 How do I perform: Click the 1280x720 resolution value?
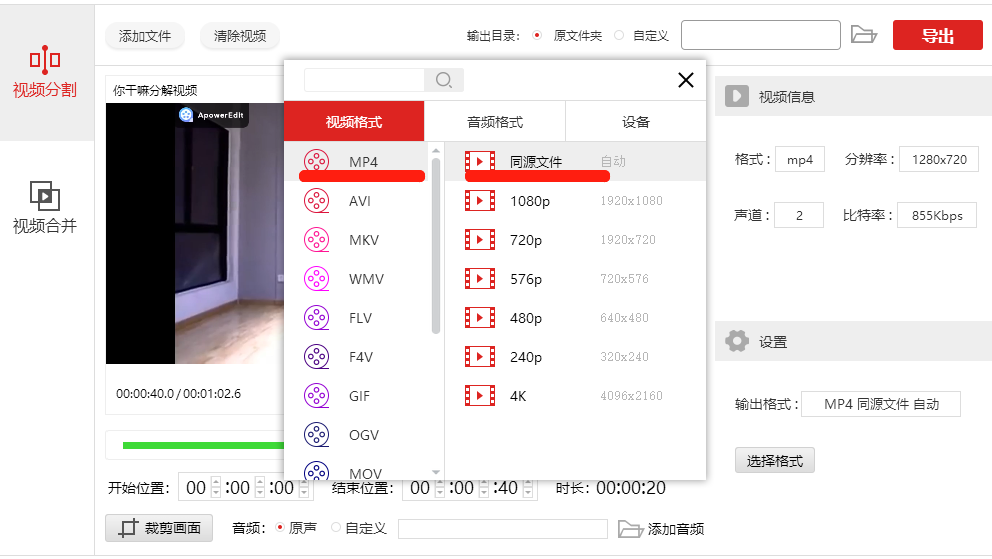(939, 159)
